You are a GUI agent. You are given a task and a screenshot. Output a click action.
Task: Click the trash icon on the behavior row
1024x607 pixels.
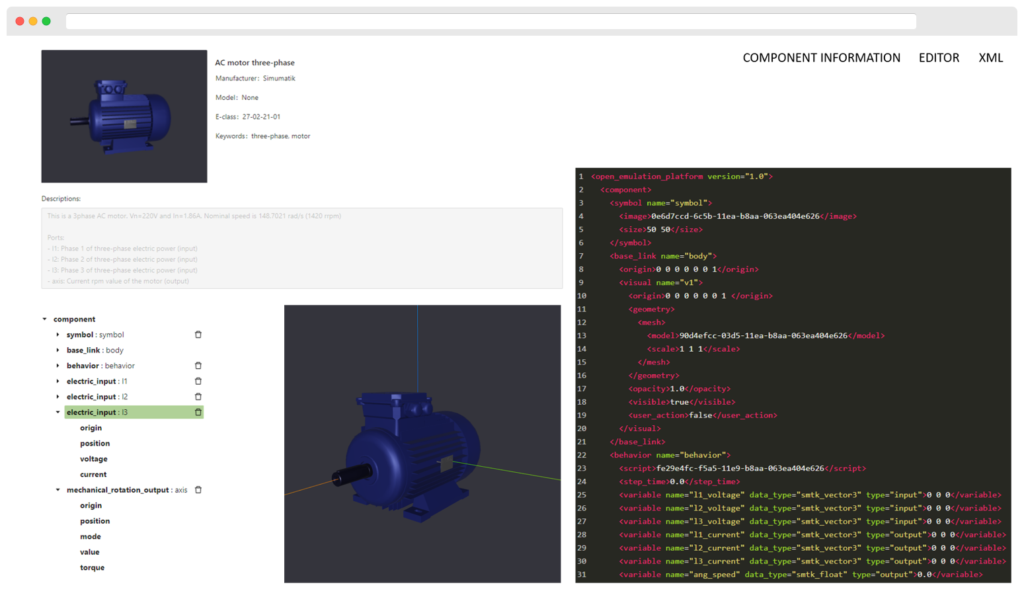(198, 366)
